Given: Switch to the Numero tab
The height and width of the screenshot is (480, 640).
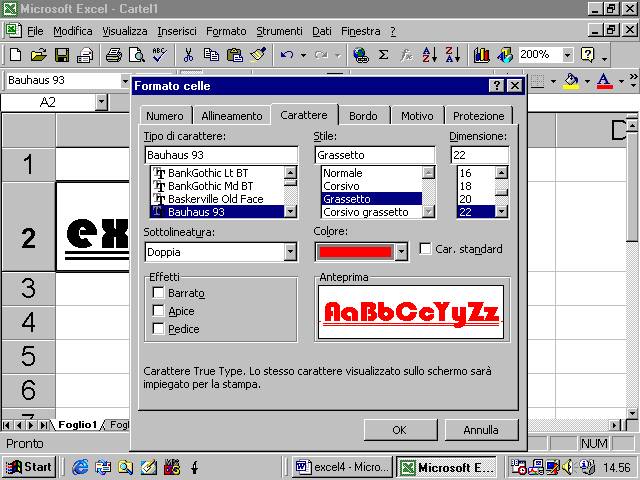Looking at the screenshot, I should tap(165, 116).
